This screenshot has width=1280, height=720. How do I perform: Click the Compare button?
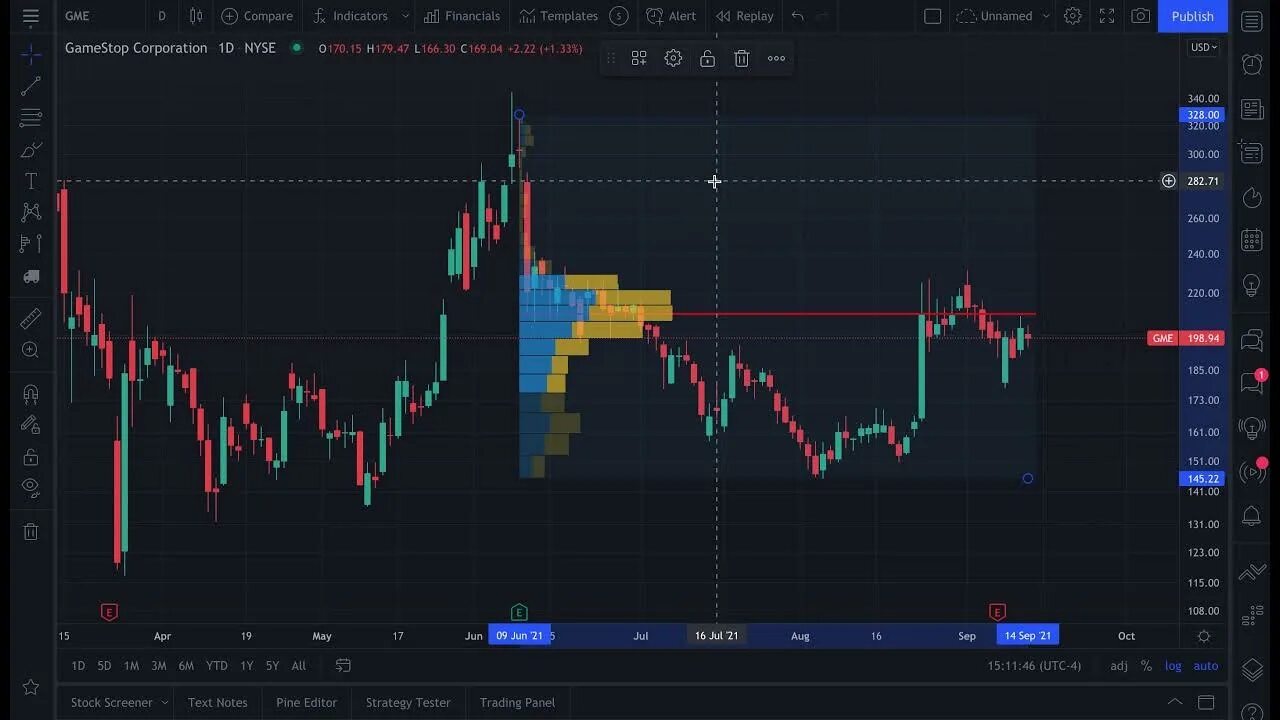257,16
